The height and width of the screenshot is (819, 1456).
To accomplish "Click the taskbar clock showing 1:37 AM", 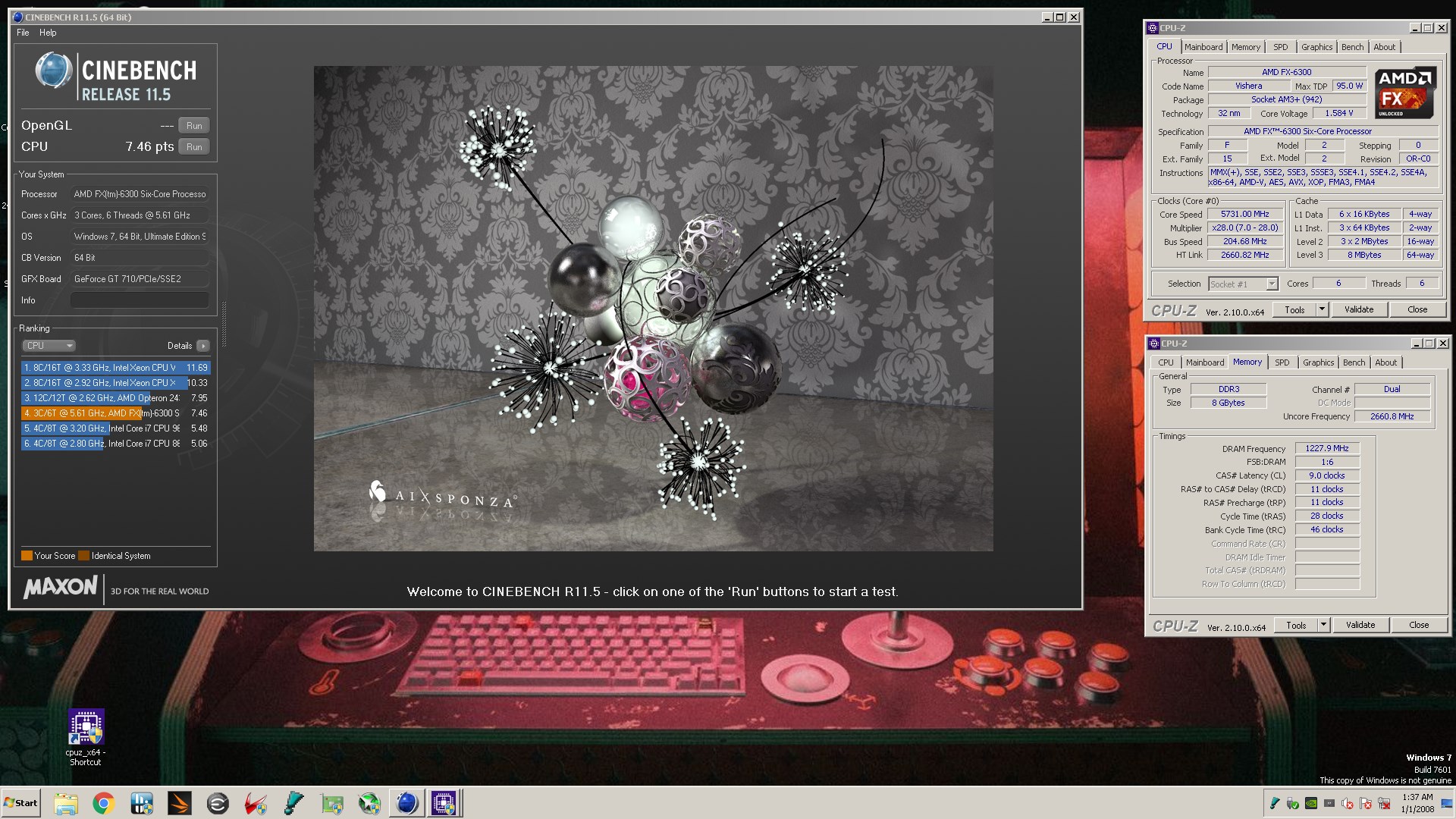I will point(1417,803).
